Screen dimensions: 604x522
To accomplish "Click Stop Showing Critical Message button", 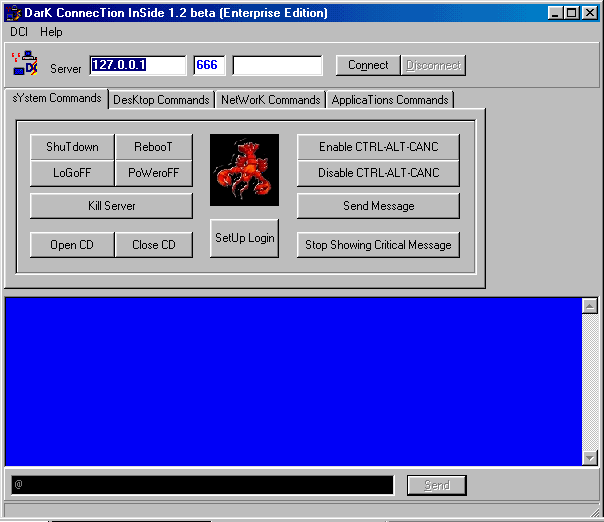I will click(378, 245).
